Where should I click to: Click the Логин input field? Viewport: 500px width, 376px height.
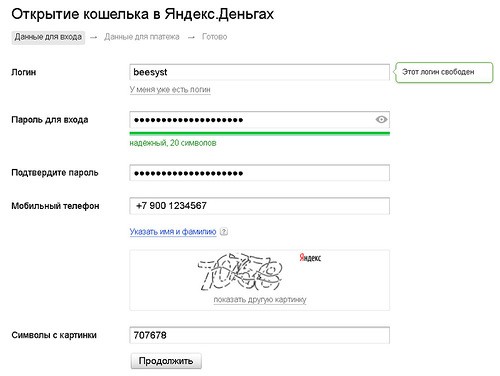pos(259,72)
